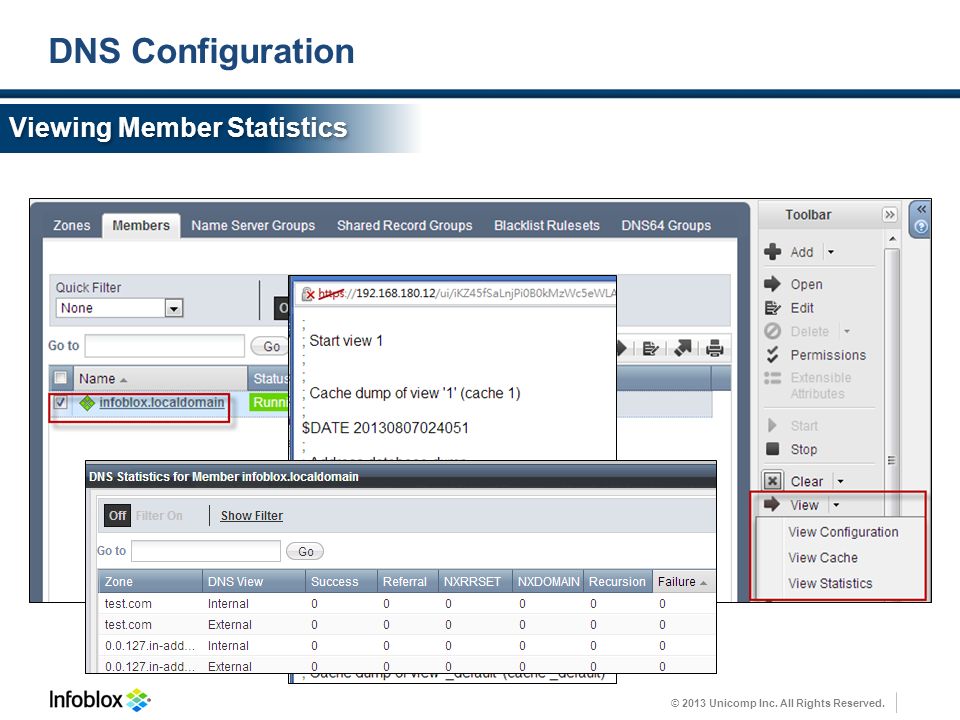The height and width of the screenshot is (720, 960).
Task: Tick the select-all checkbox in Name header
Action: [61, 378]
